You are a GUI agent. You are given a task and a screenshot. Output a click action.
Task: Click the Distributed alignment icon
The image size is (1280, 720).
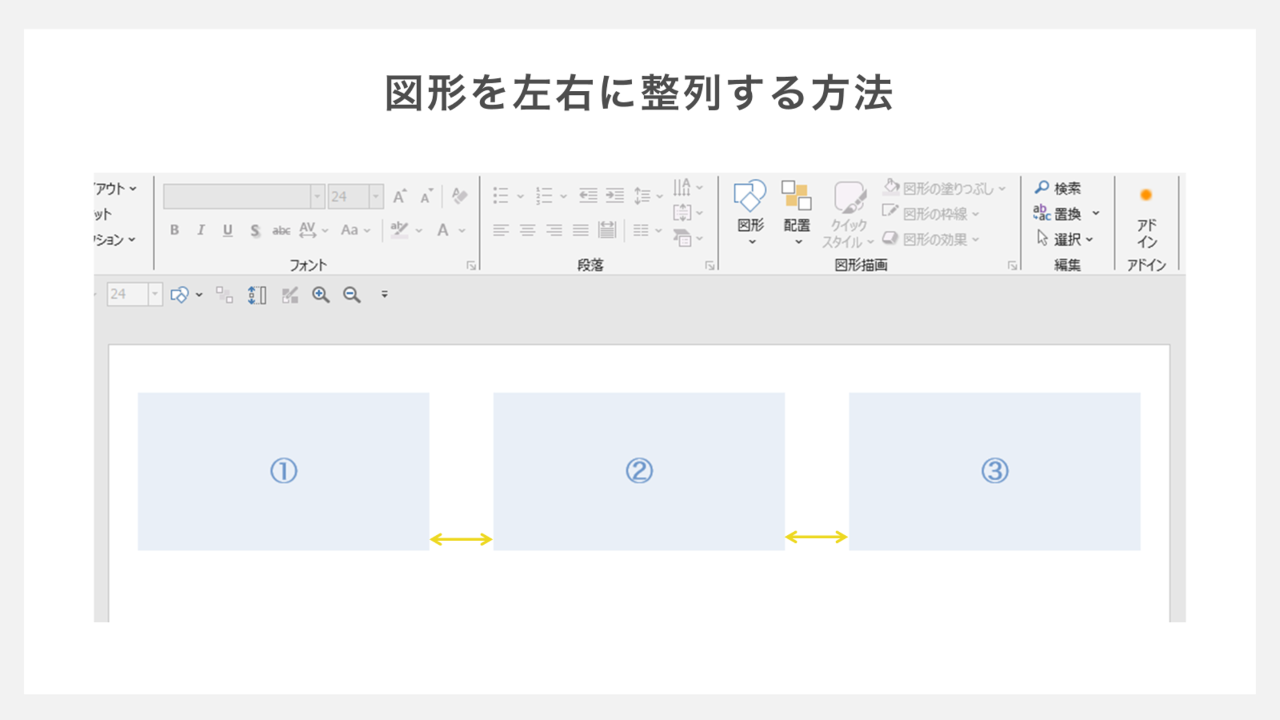click(607, 230)
